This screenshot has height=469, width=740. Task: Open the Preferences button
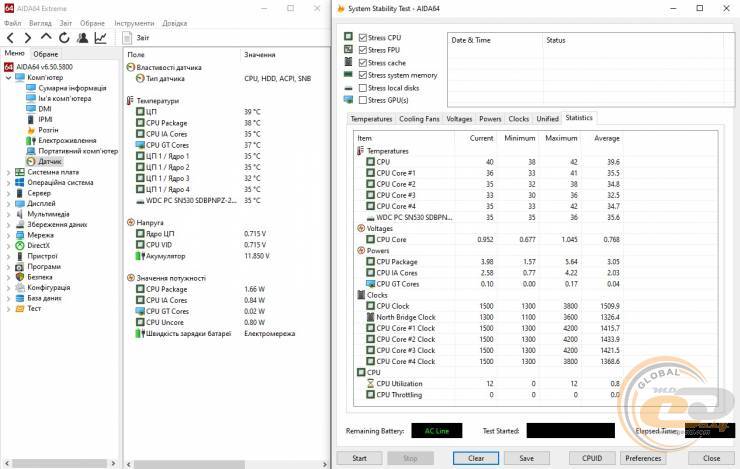tap(643, 458)
